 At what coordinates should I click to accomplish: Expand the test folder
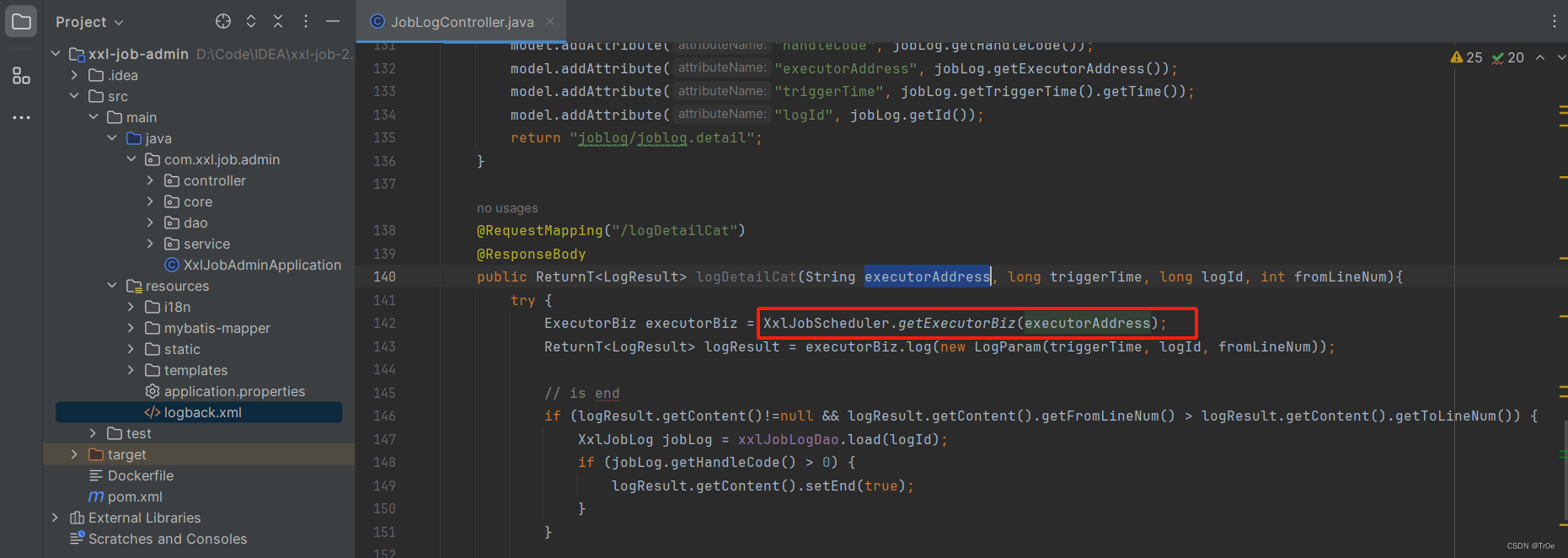point(94,433)
